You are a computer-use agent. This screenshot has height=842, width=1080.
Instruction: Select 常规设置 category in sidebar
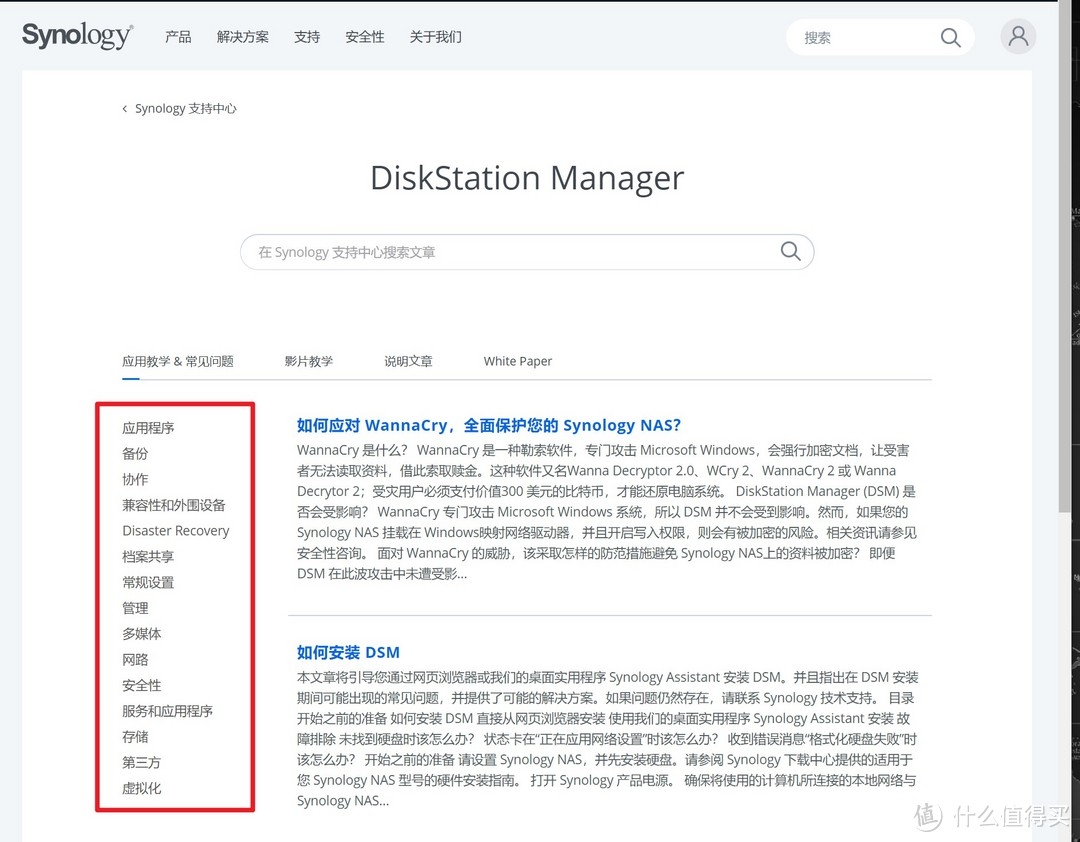[x=148, y=582]
